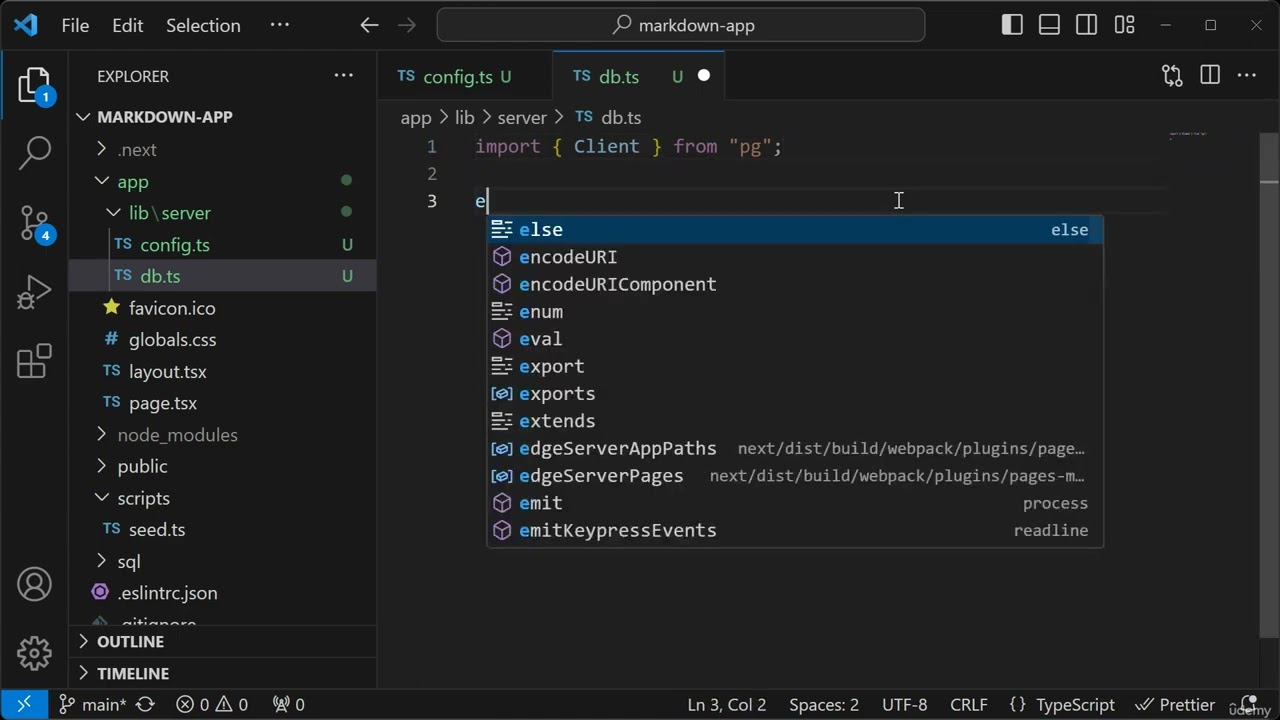The width and height of the screenshot is (1280, 720).
Task: Open the Selection menu
Action: pyautogui.click(x=203, y=26)
